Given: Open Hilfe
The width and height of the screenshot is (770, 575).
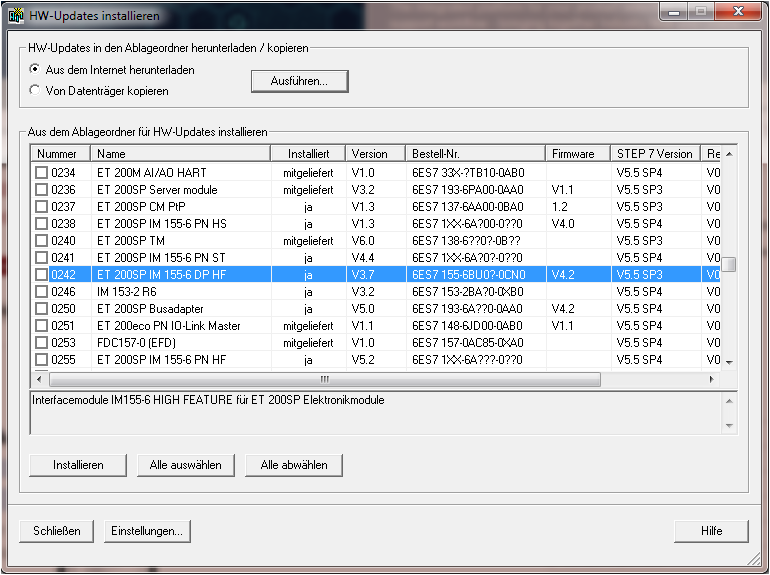Looking at the screenshot, I should coord(711,531).
